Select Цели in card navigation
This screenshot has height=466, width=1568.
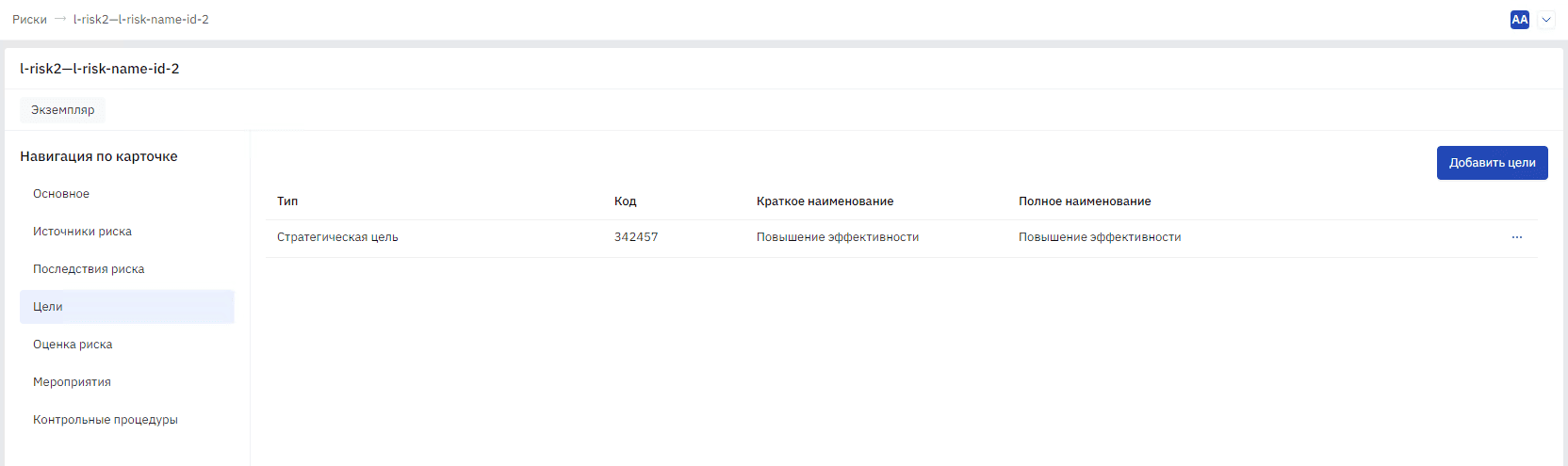coord(127,307)
